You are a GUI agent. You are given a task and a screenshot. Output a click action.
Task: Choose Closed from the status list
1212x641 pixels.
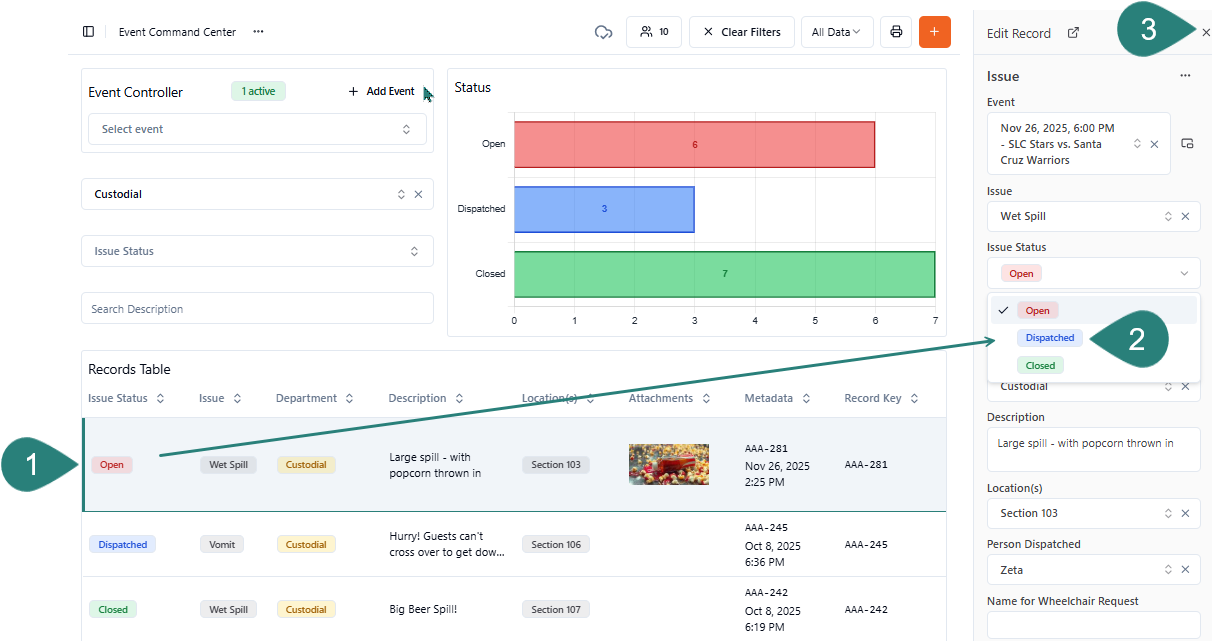1040,366
